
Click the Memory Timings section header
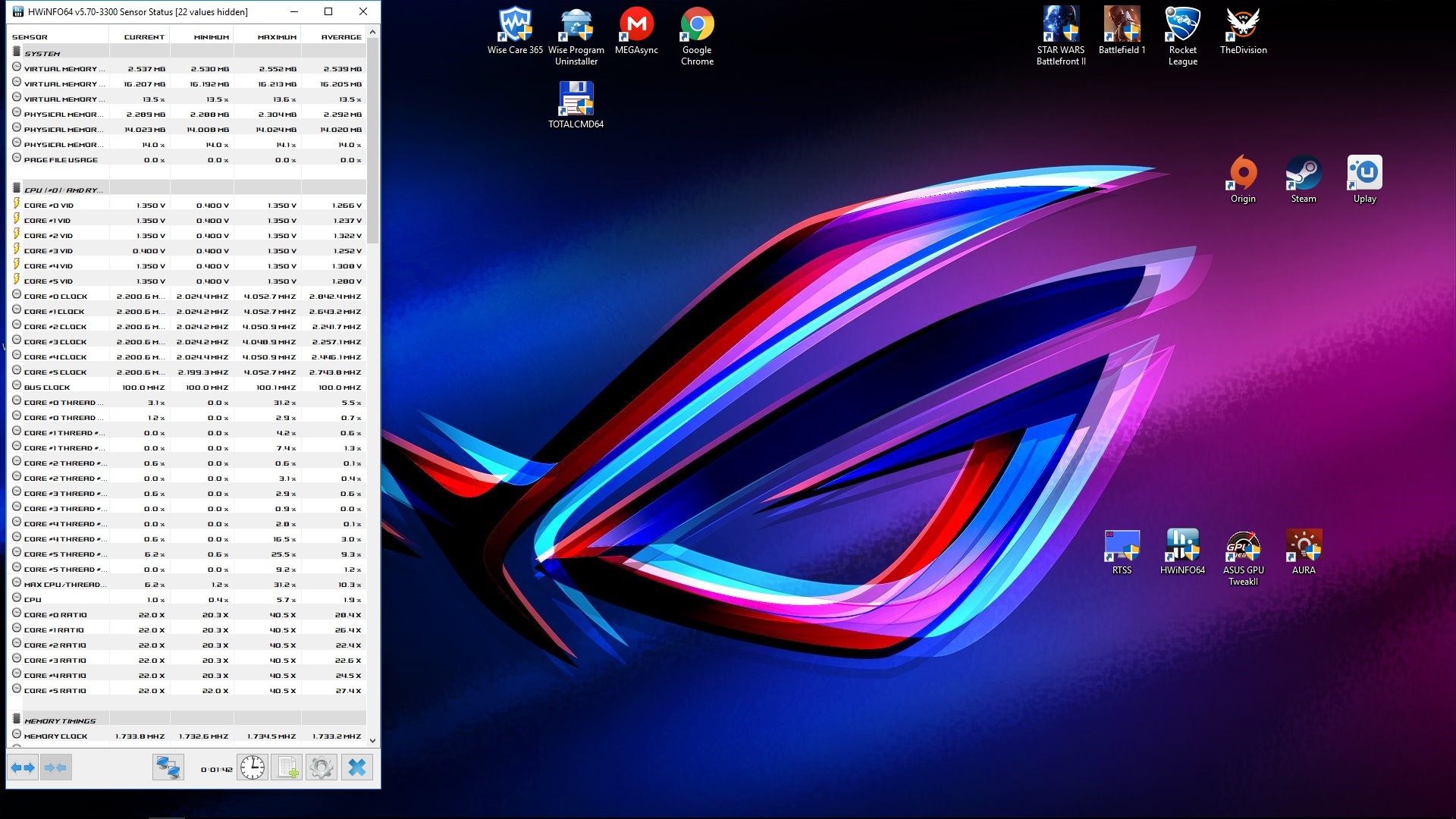(x=188, y=720)
